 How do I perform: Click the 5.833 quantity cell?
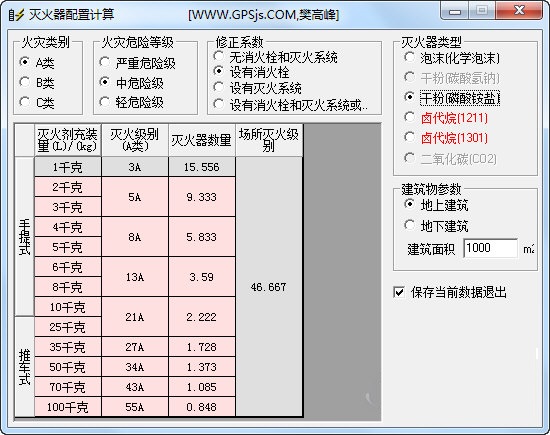[x=202, y=237]
